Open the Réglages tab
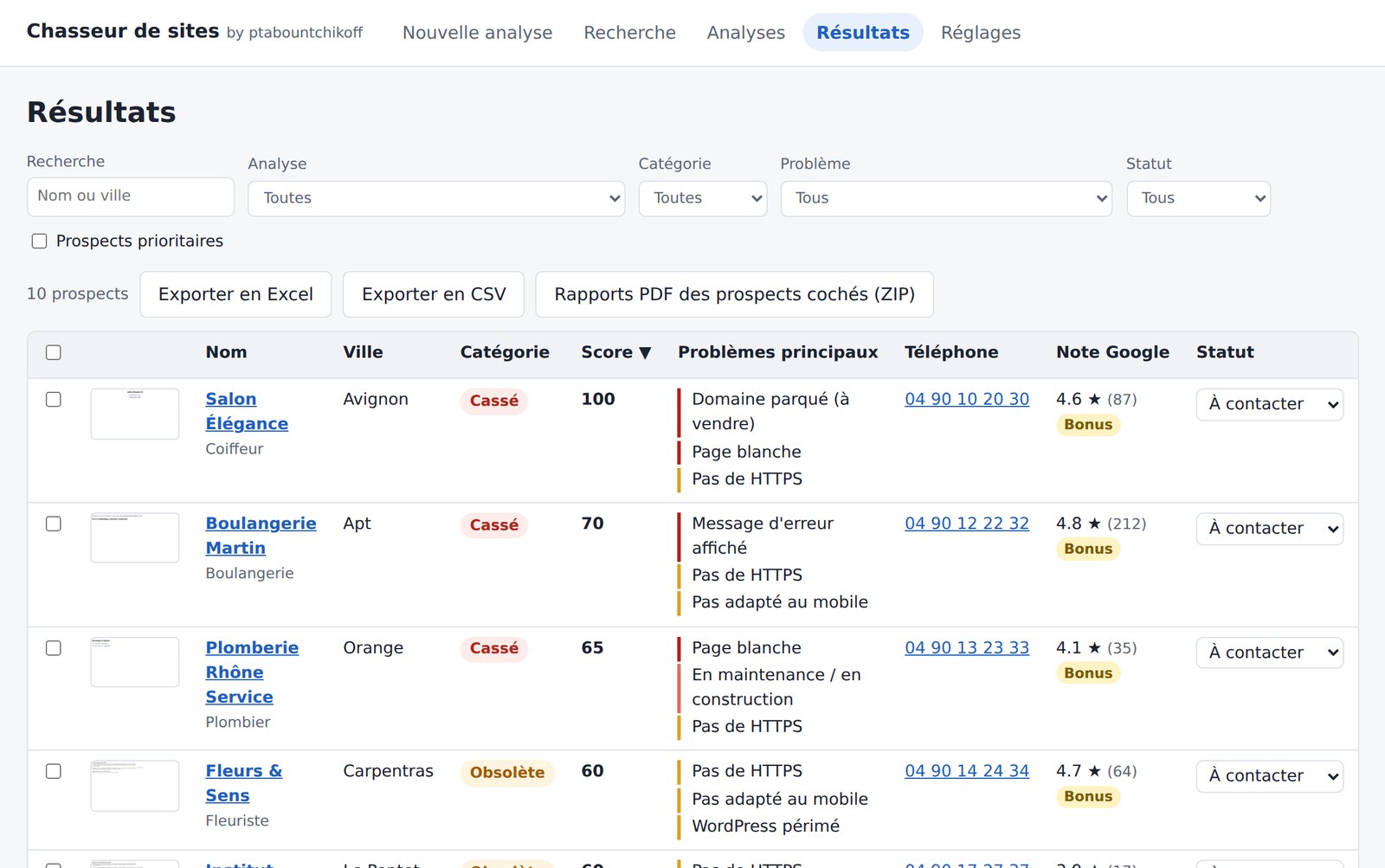1385x868 pixels. [981, 33]
